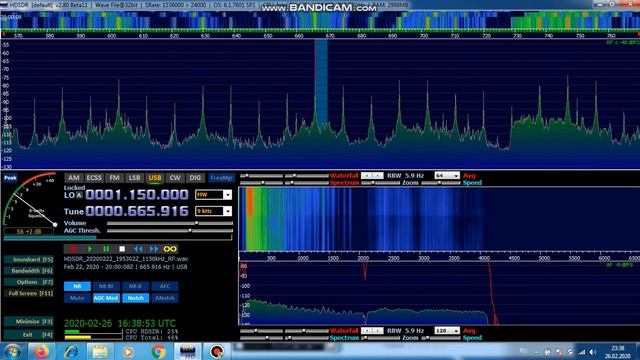Toggle the NB IF noise blanker

pyautogui.click(x=136, y=286)
